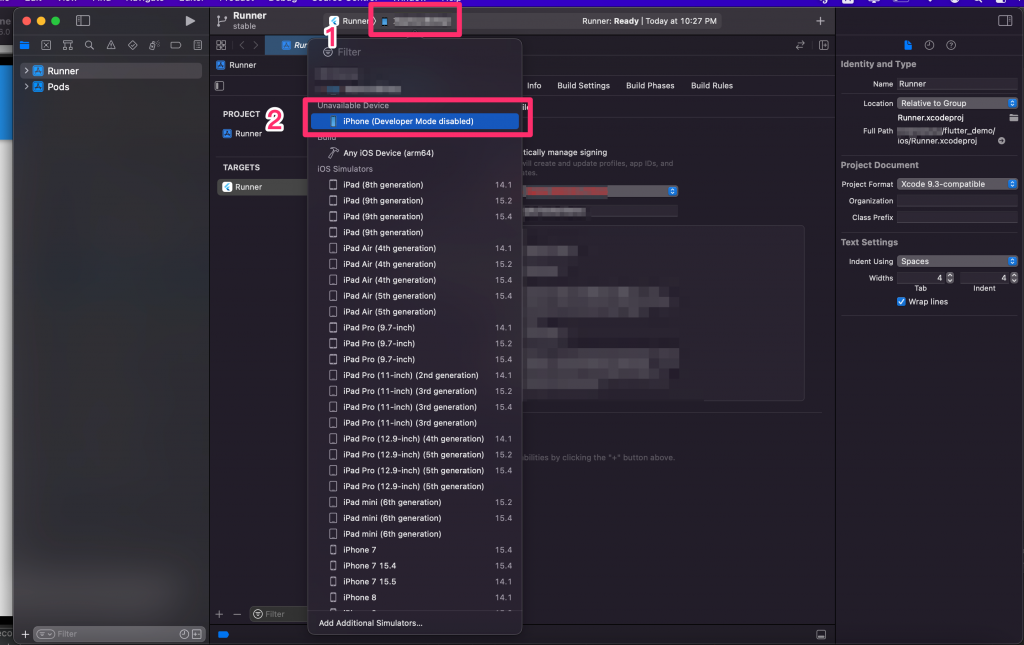
Task: Toggle the debug area at bottom right
Action: tap(821, 635)
